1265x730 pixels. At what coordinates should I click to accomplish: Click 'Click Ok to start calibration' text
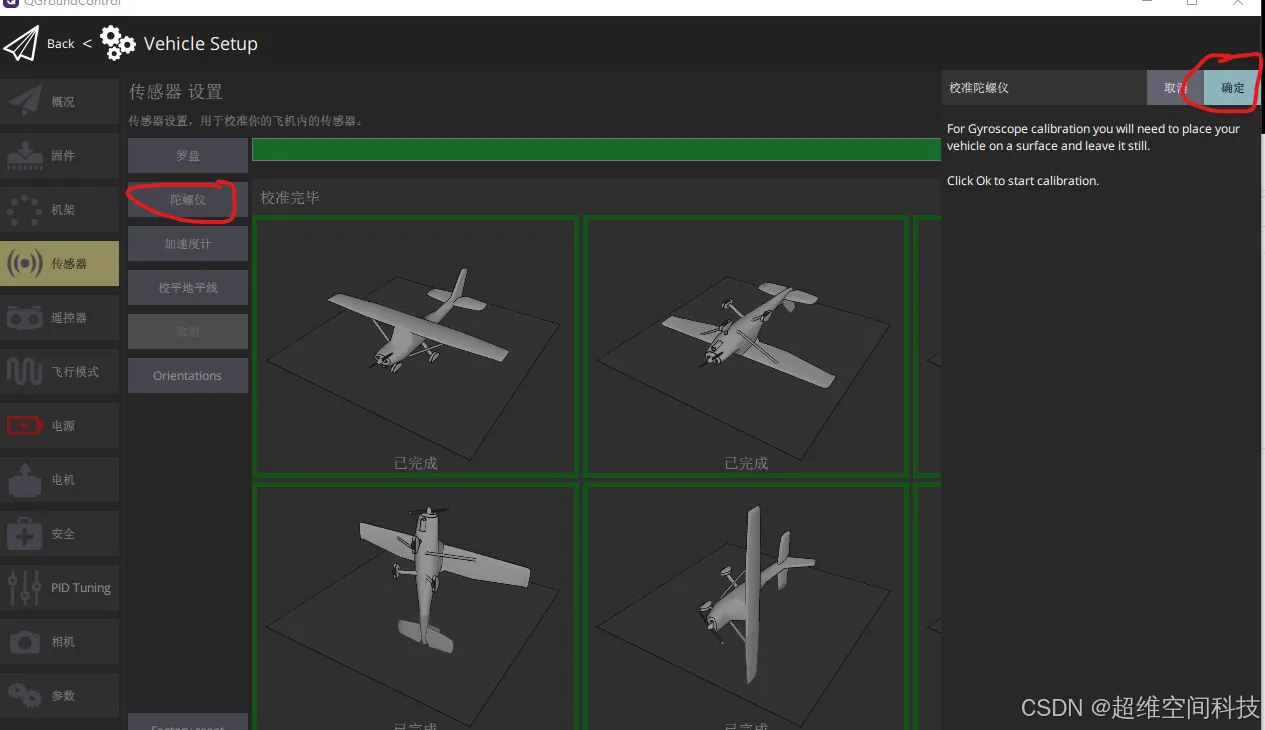point(1023,181)
